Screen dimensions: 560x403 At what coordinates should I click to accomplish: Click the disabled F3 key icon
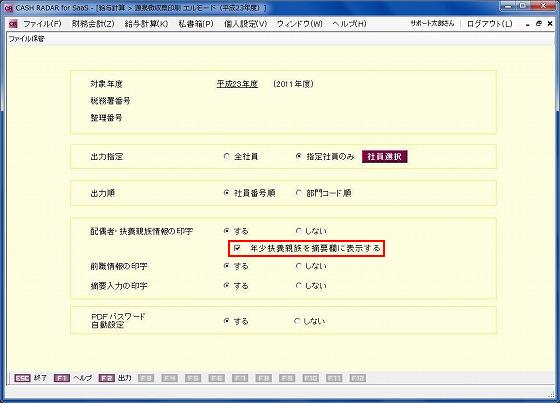click(x=146, y=378)
